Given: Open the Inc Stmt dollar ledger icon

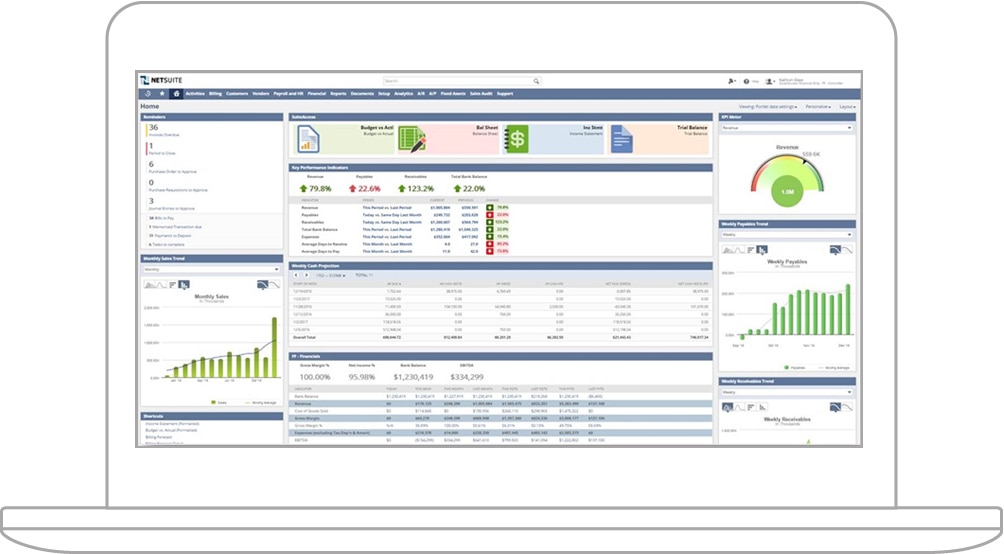Looking at the screenshot, I should point(515,138).
